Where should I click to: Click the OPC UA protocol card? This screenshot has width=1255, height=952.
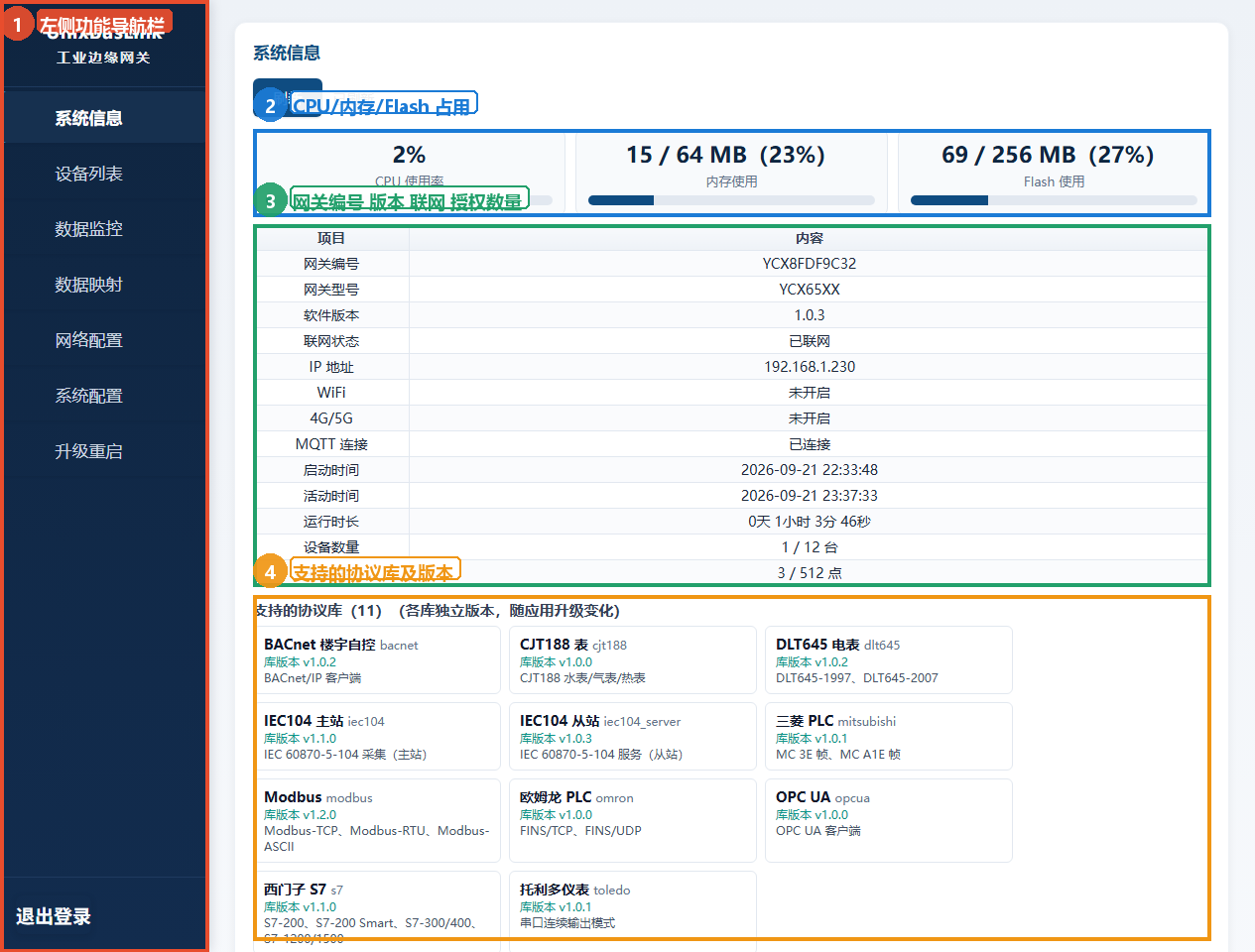point(889,821)
